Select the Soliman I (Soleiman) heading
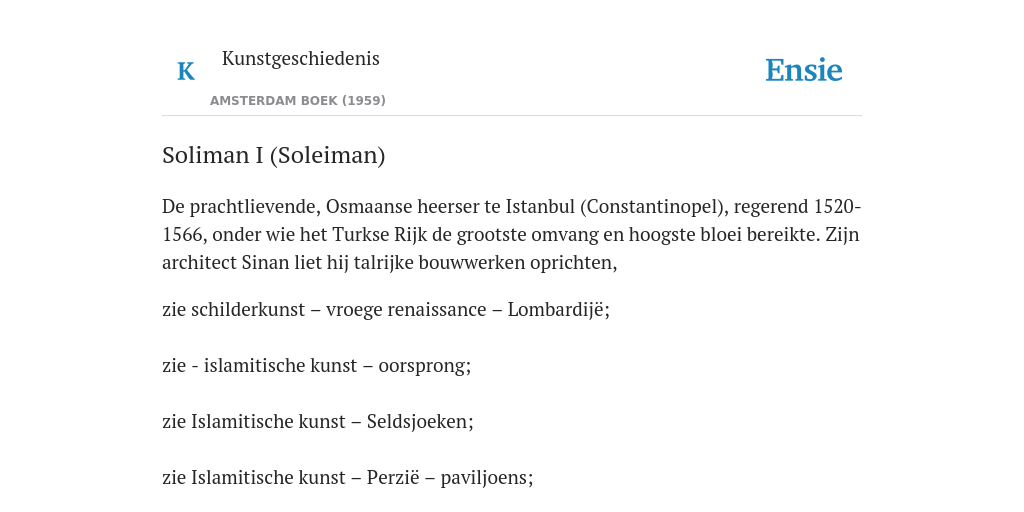Viewport: 1024px width, 512px height. [274, 155]
